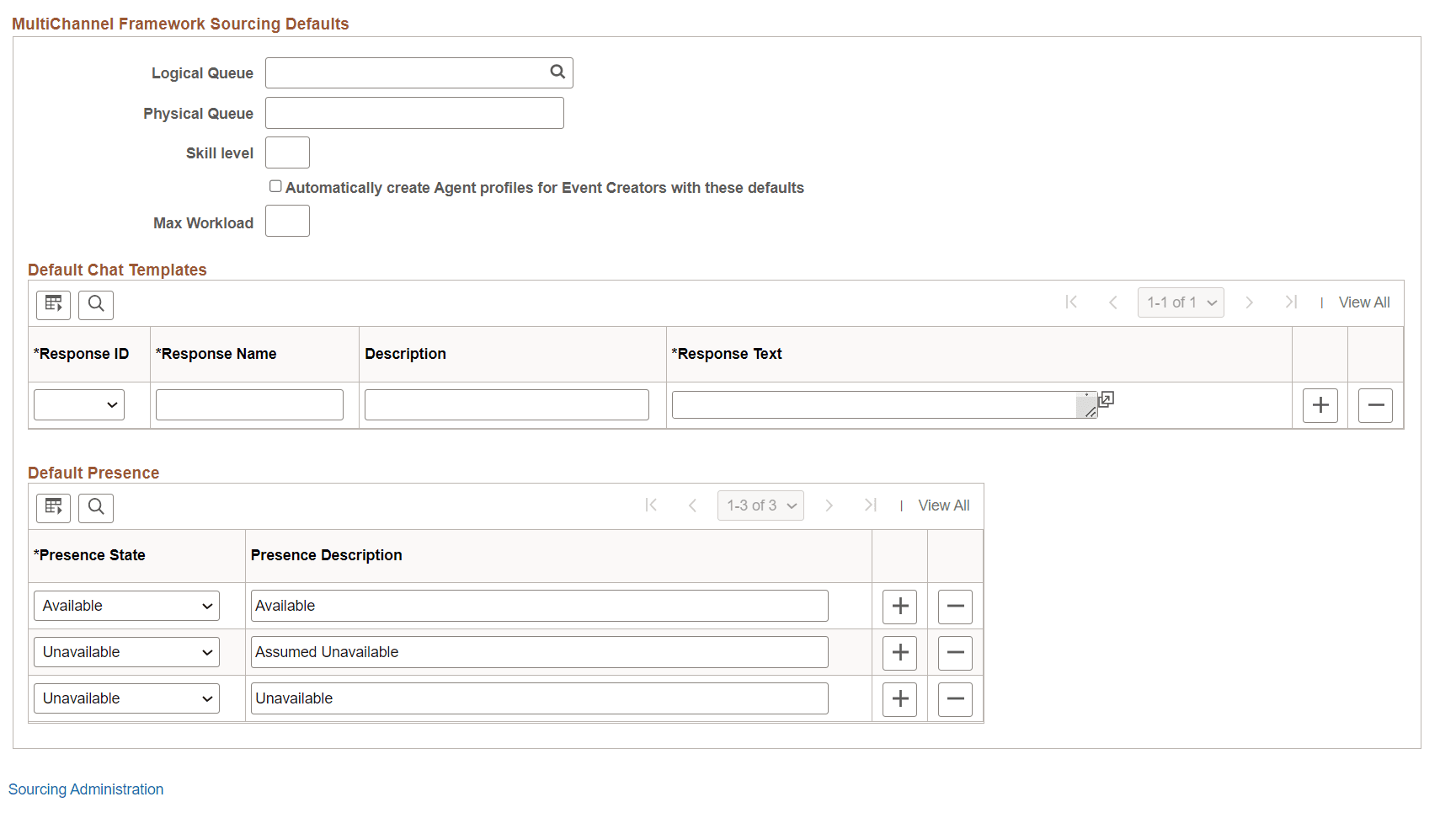This screenshot has height=813, width=1456.
Task: Open the Find icon in Default Presence
Action: (95, 507)
